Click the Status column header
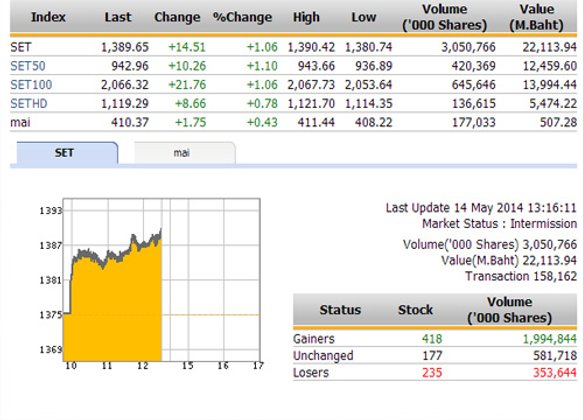This screenshot has width=583, height=420. pyautogui.click(x=340, y=310)
